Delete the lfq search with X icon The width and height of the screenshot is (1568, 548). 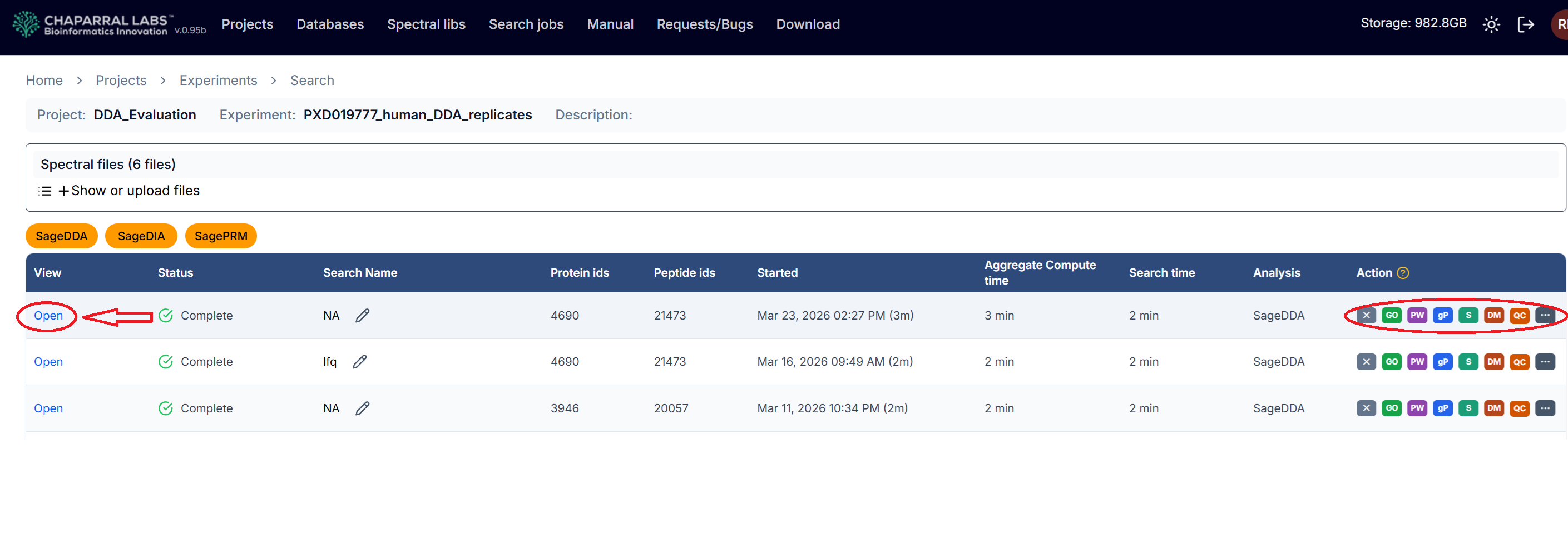(1366, 362)
